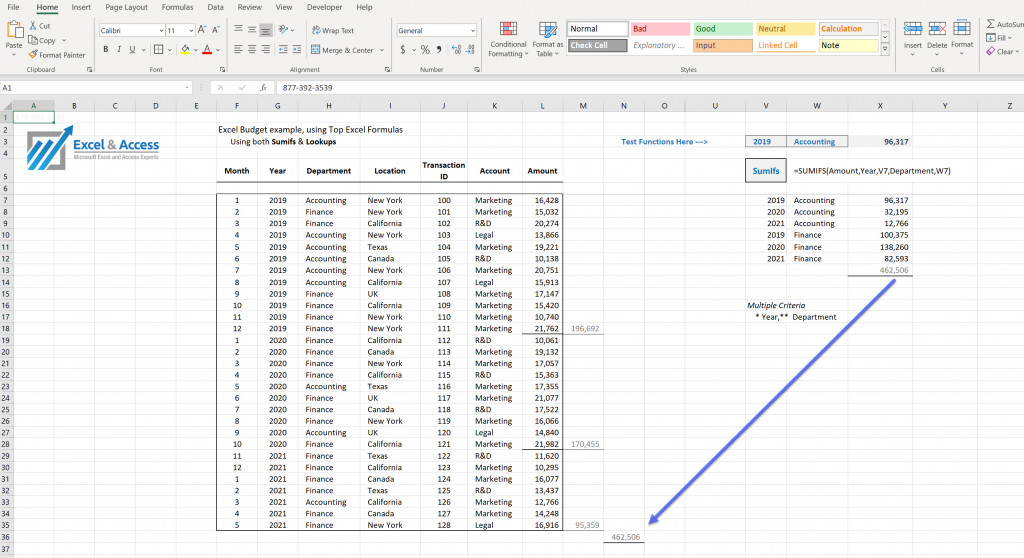The image size is (1024, 558).
Task: Apply the Borders grid icon
Action: pos(158,50)
